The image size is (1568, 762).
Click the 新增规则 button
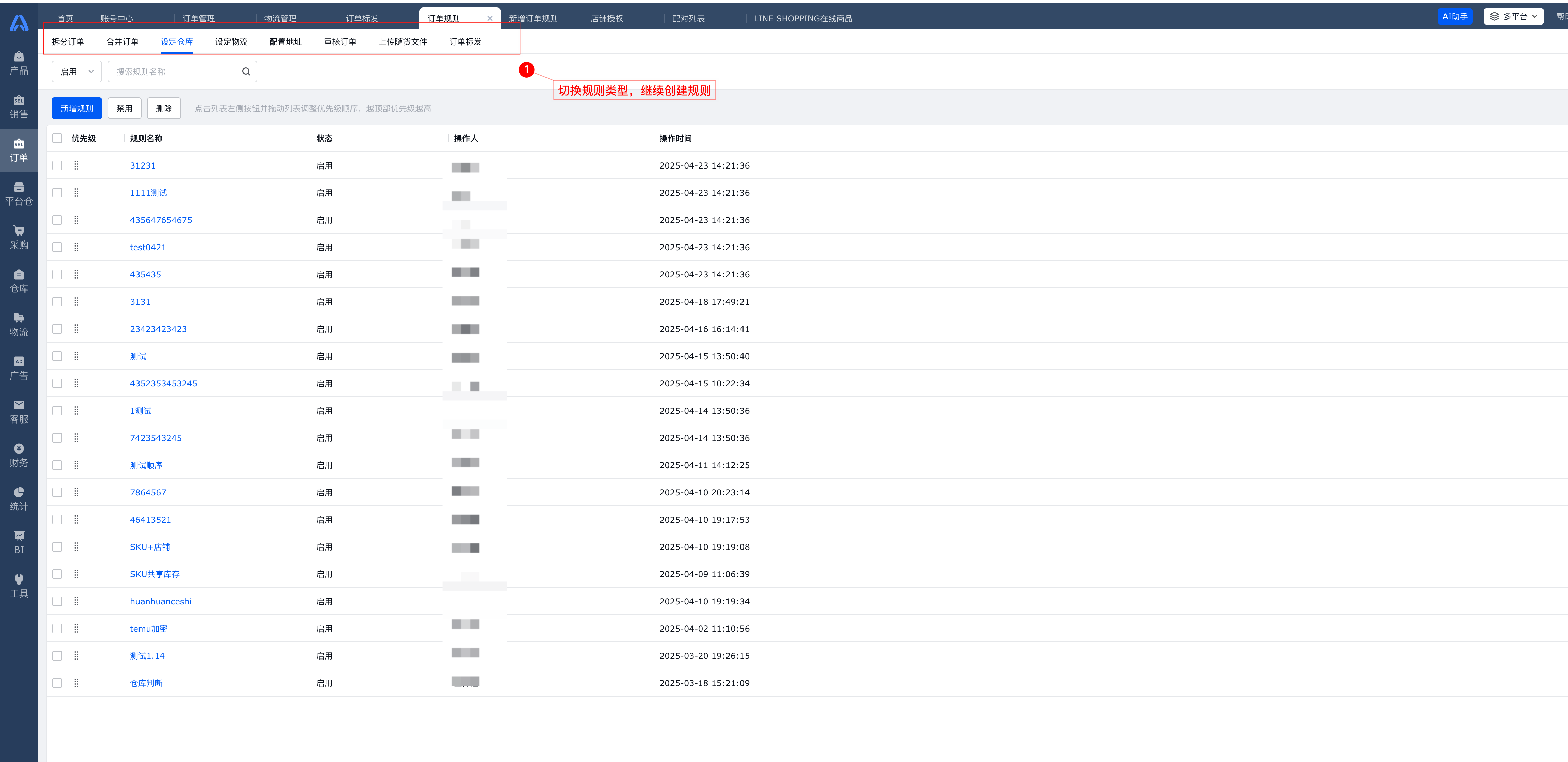click(77, 108)
